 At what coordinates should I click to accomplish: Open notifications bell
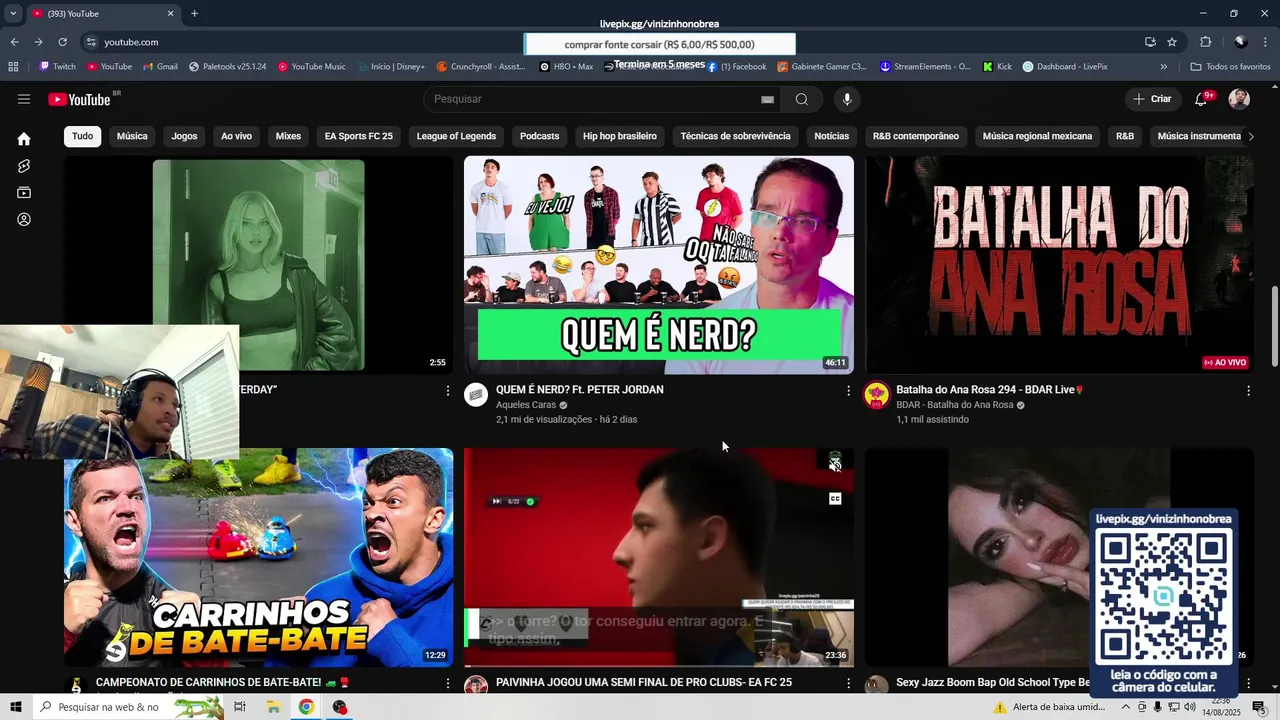(x=1202, y=99)
